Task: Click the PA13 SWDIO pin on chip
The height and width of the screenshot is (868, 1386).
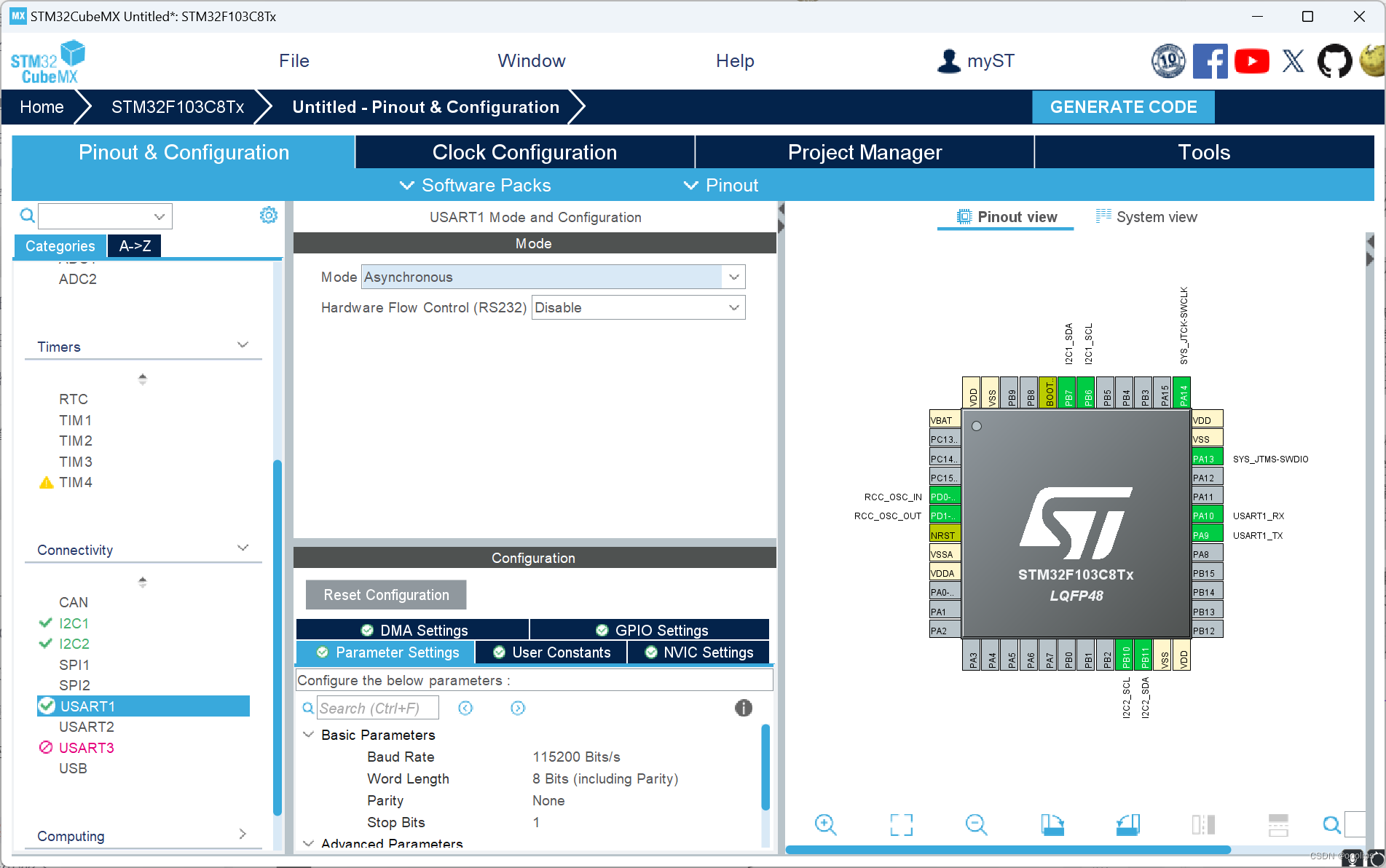Action: pos(1207,459)
